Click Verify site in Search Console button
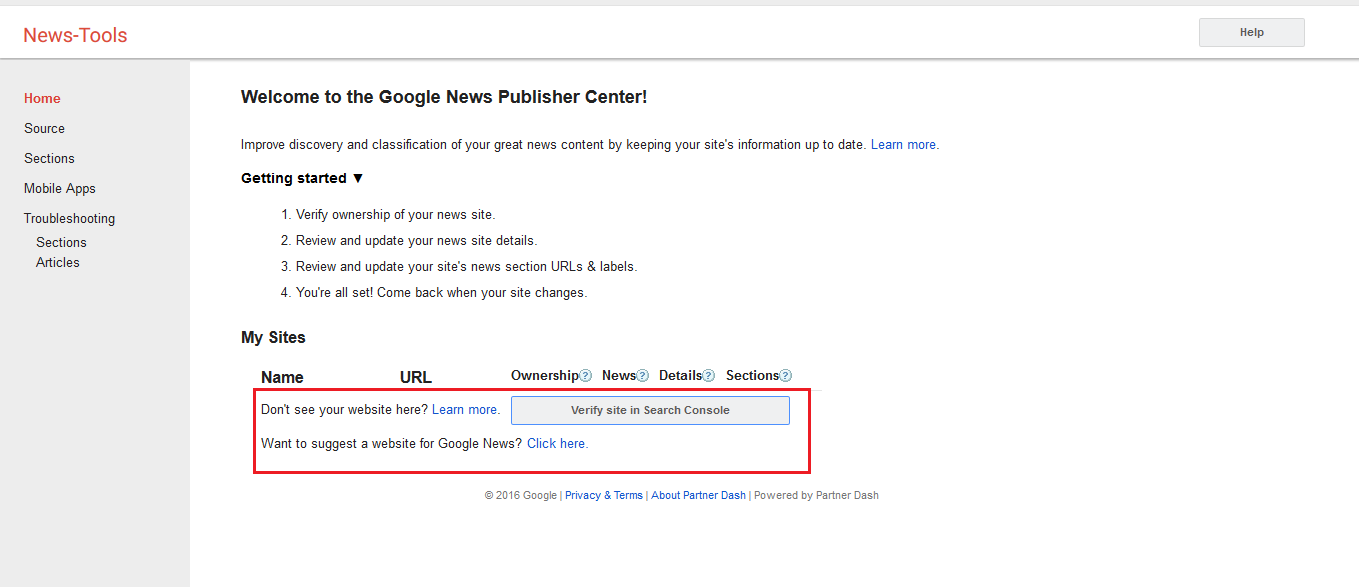Image resolution: width=1359 pixels, height=587 pixels. pyautogui.click(x=650, y=410)
